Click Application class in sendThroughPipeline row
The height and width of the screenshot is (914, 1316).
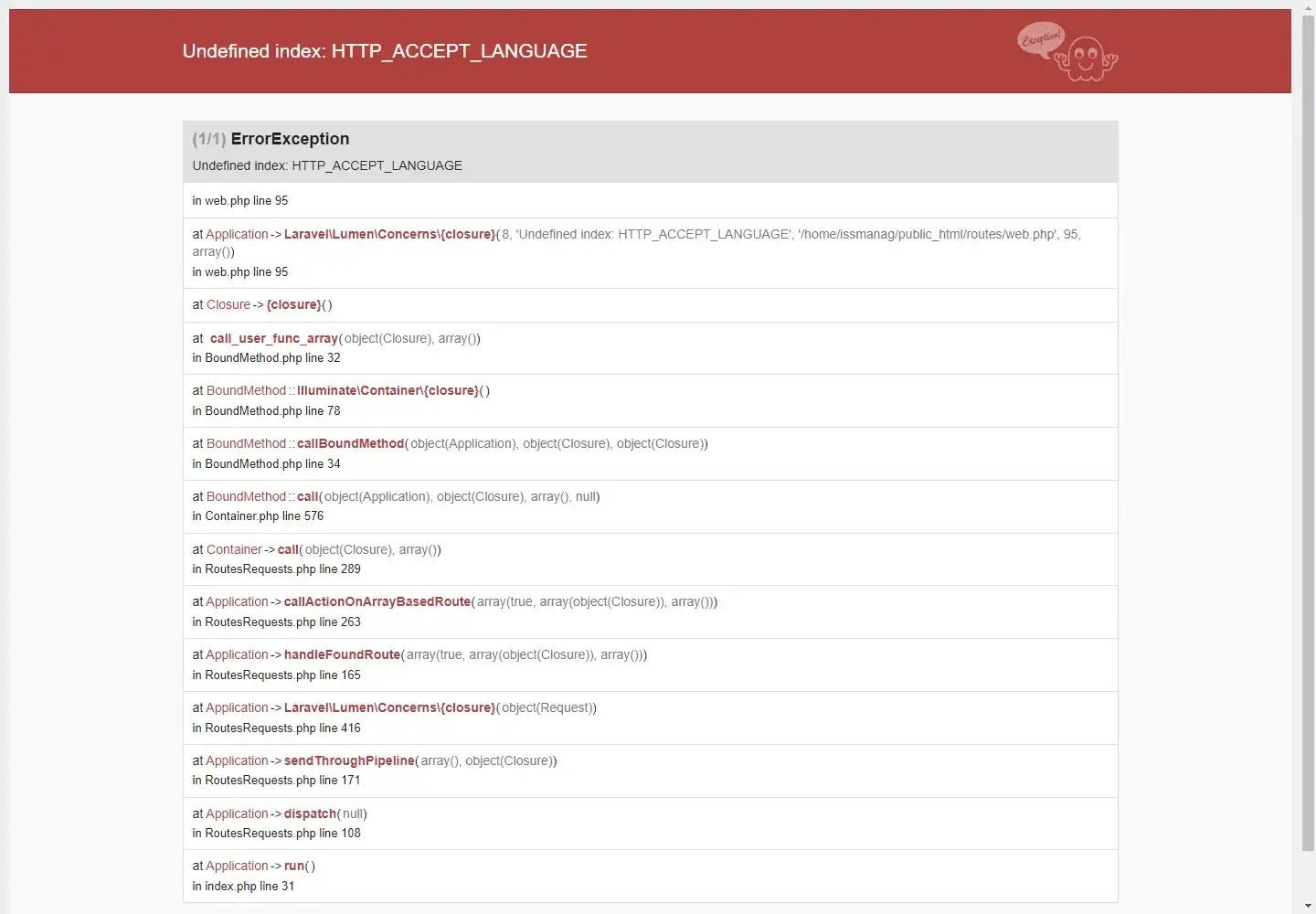(x=237, y=760)
